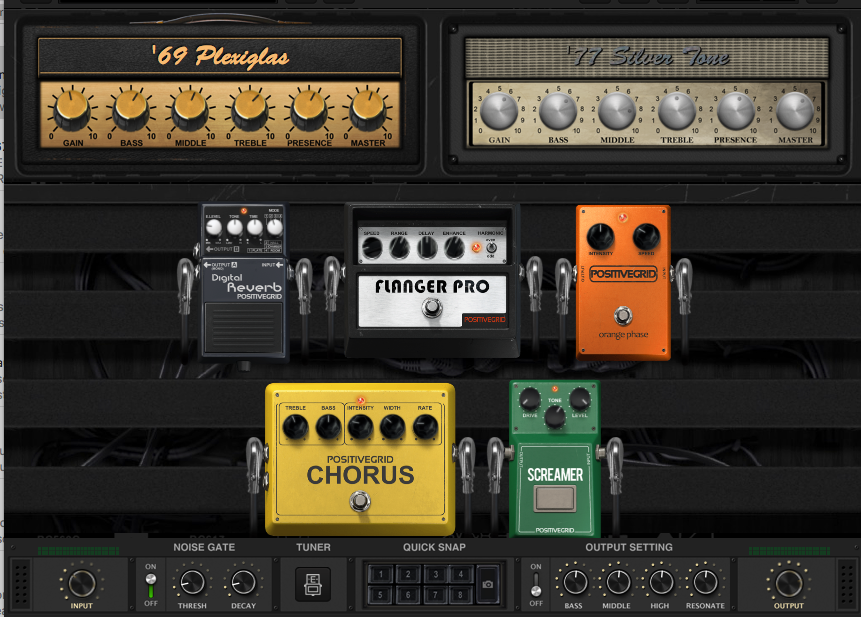Select Quick Snap slot 3
Image resolution: width=861 pixels, height=617 pixels.
pyautogui.click(x=435, y=575)
